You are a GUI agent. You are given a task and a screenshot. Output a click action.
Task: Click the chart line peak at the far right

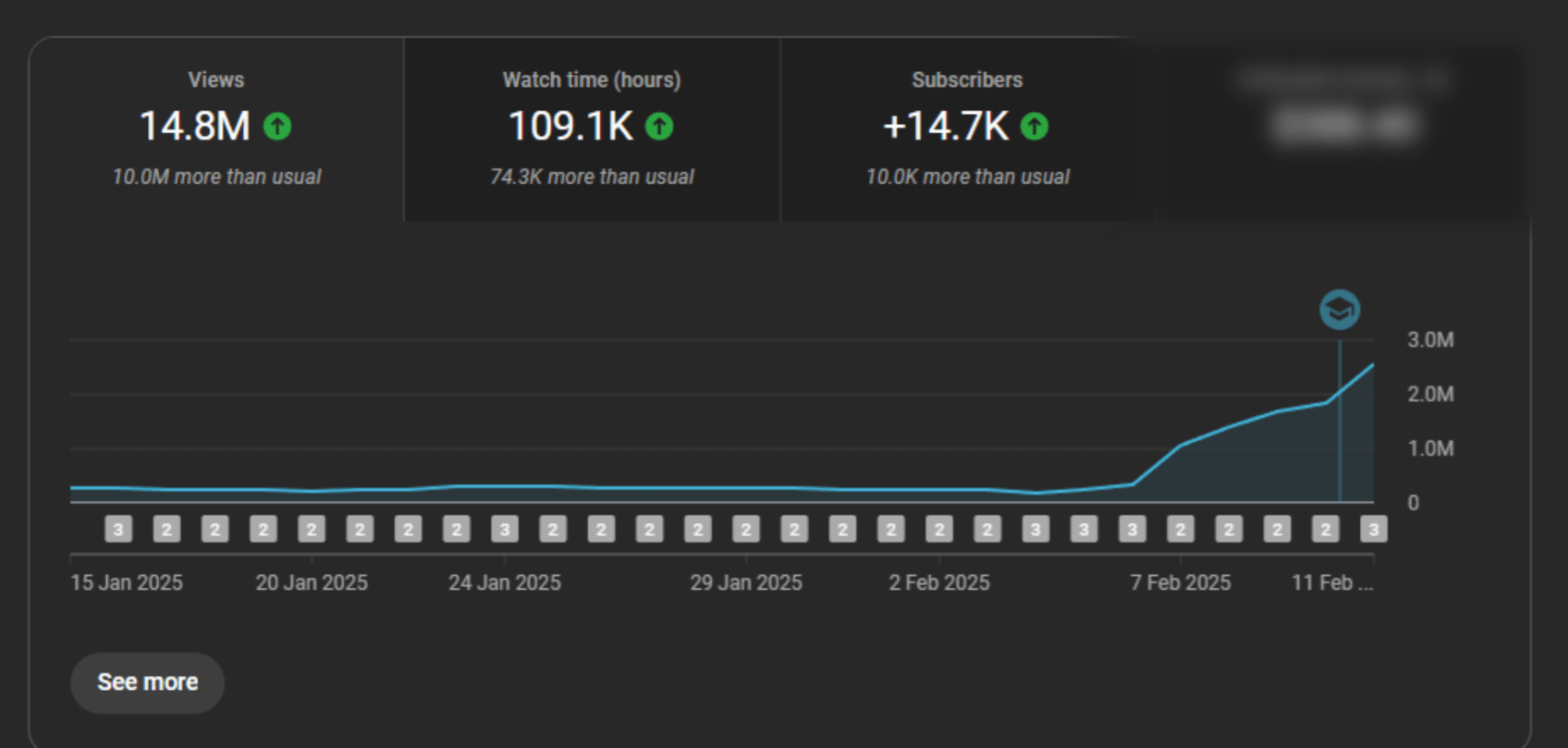1372,366
